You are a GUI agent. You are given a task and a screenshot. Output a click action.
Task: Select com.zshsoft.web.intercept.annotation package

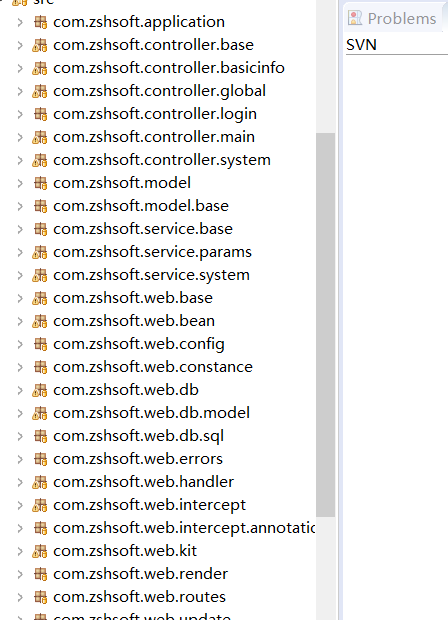[x=184, y=528]
